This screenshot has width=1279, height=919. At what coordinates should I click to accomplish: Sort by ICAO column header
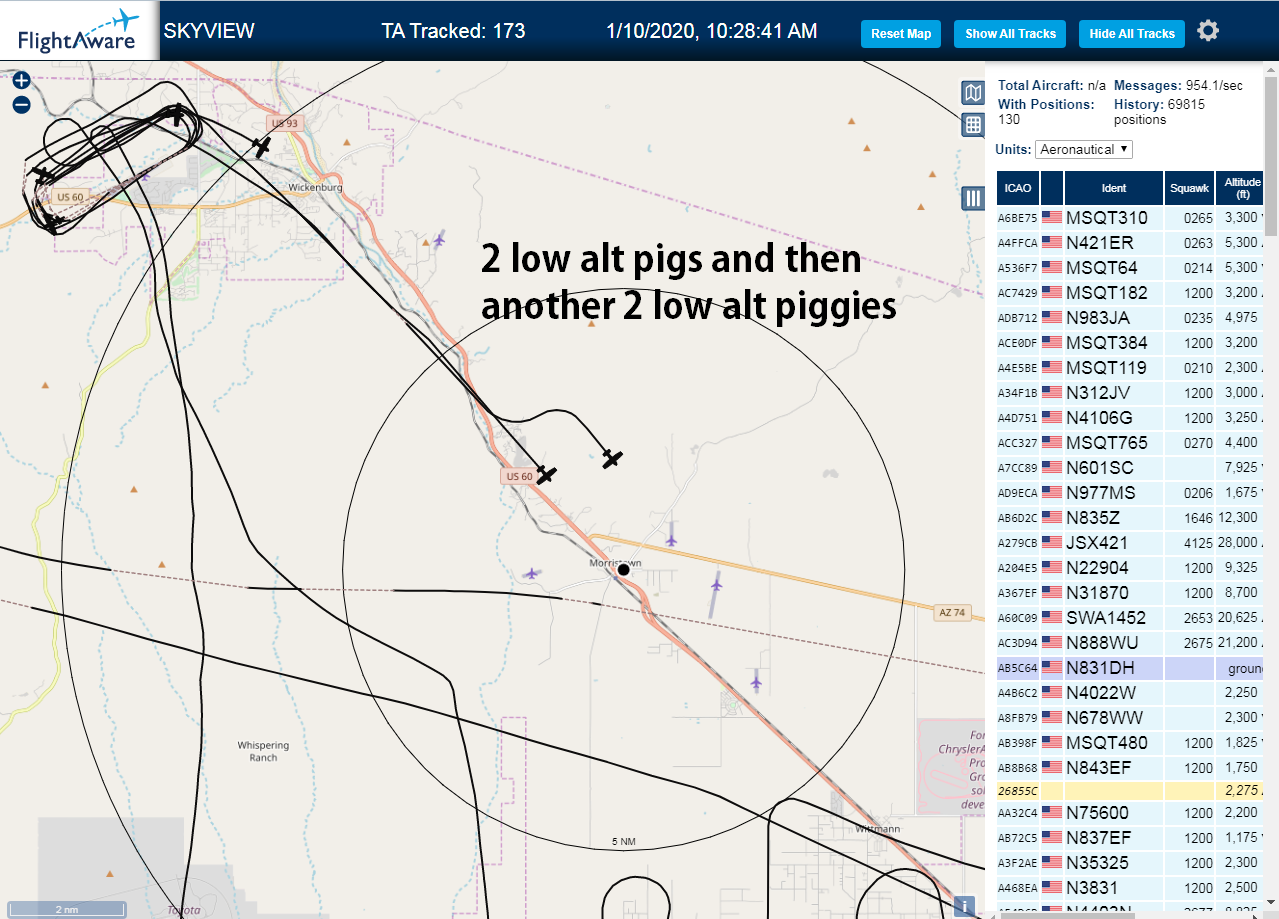tap(1018, 188)
